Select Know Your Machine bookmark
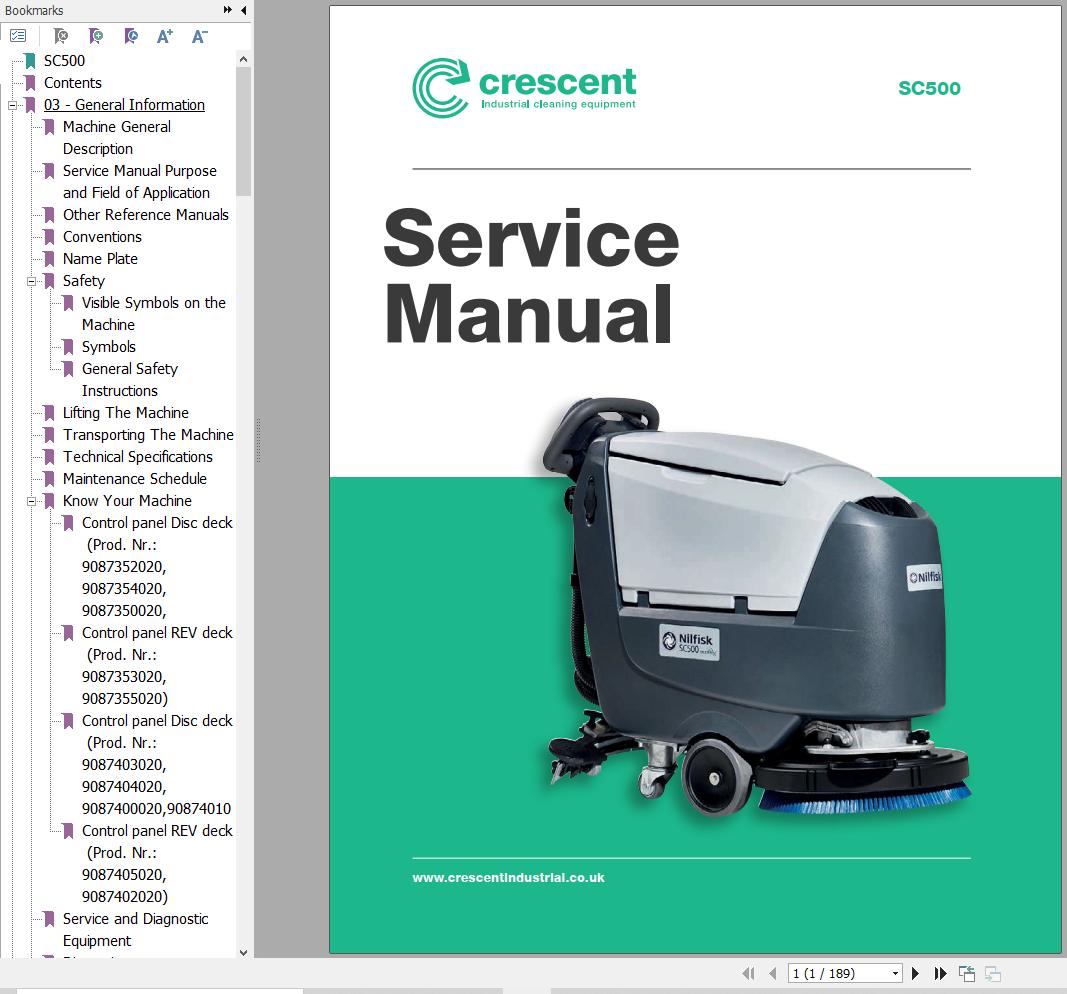1067x994 pixels. click(127, 501)
